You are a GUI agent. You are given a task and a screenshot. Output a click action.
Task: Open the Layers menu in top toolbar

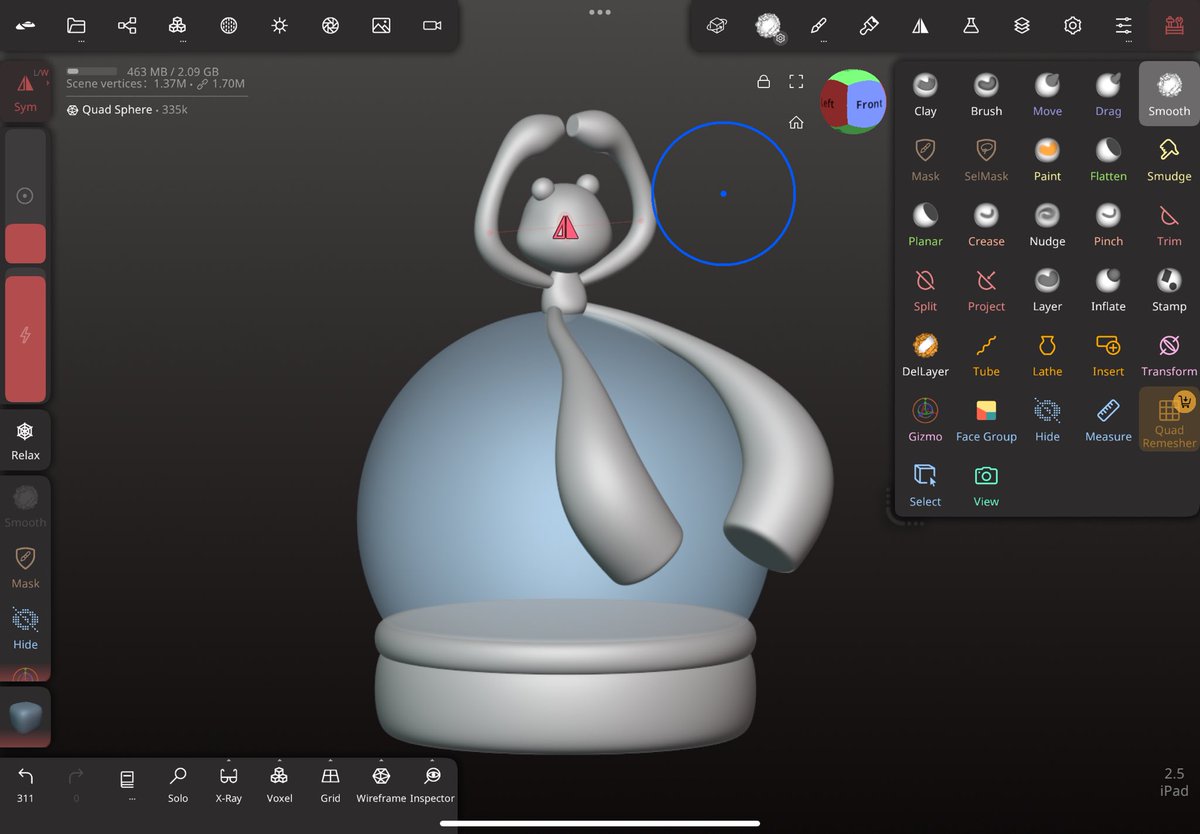(1022, 26)
